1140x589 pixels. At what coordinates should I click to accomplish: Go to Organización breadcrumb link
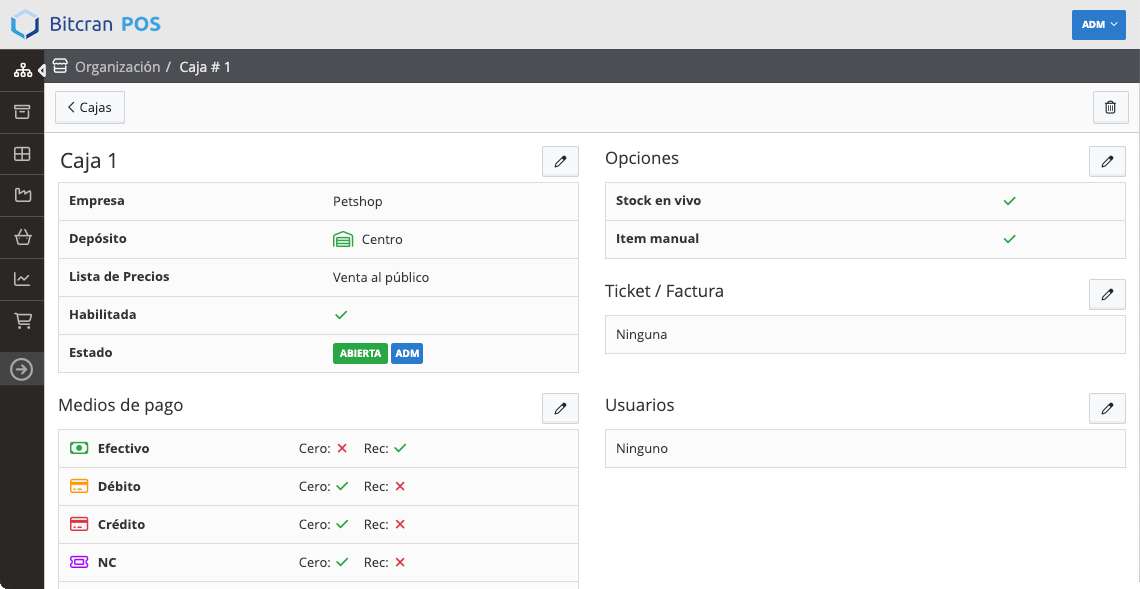tap(118, 67)
